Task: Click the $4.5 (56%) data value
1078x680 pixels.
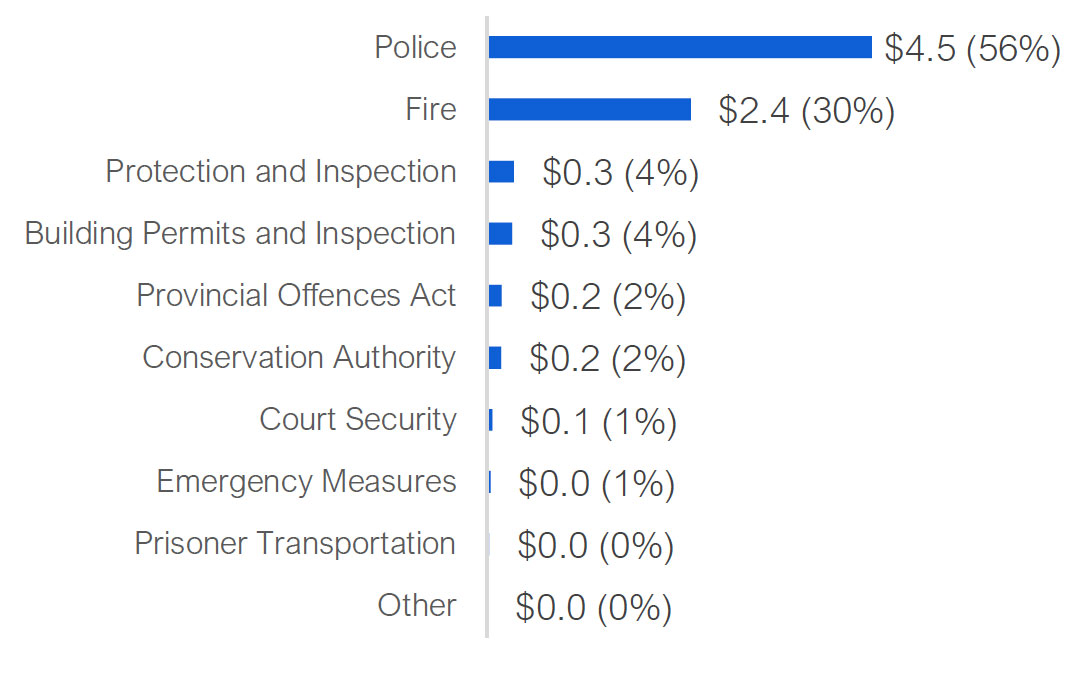Action: point(972,48)
